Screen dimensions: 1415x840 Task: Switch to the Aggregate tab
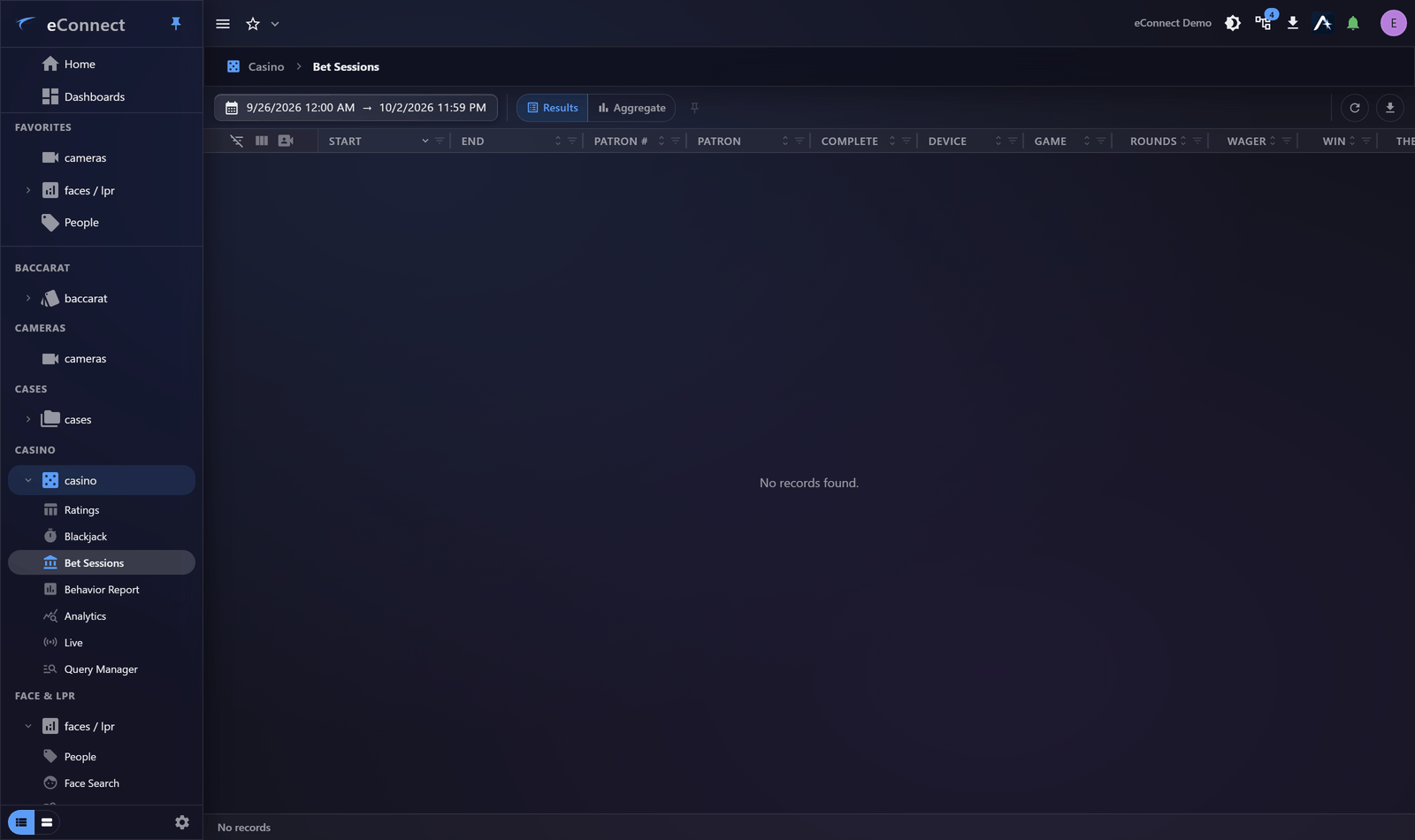(x=631, y=108)
